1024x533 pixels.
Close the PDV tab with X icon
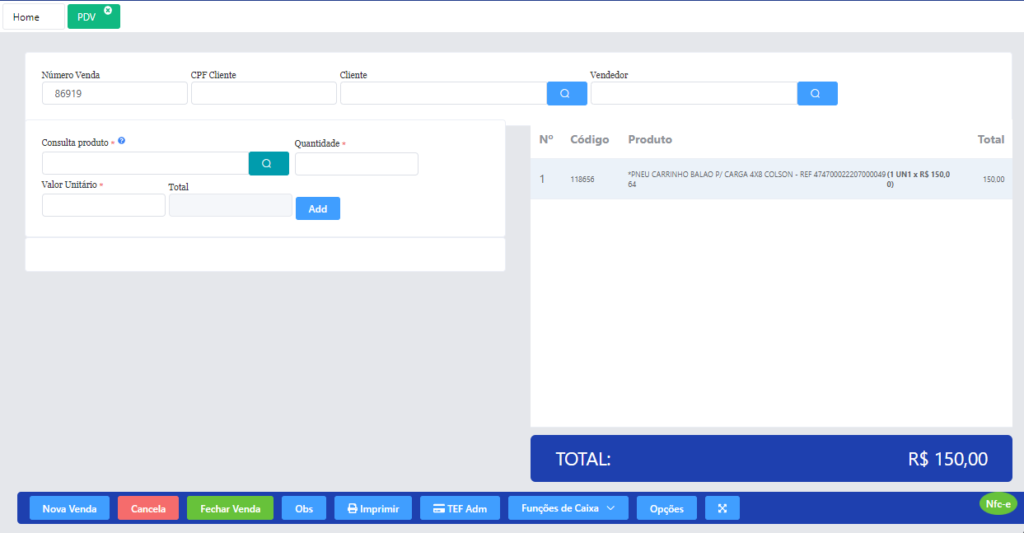(x=108, y=10)
